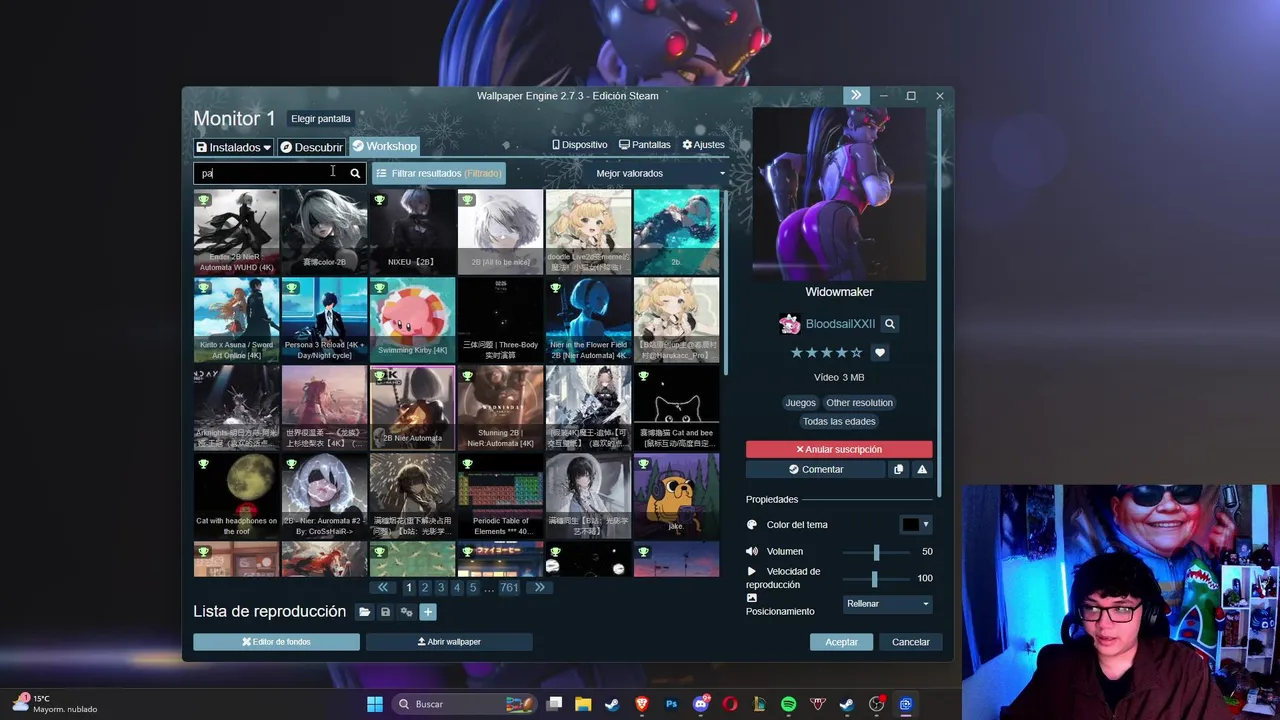Click the Elegir pantalla button
The width and height of the screenshot is (1280, 720).
pyautogui.click(x=320, y=119)
